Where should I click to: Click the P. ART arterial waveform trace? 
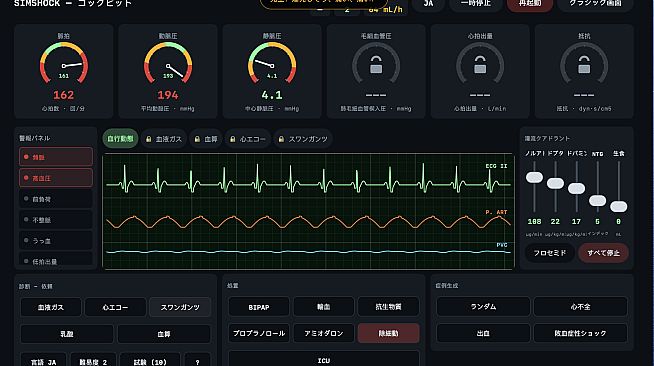click(x=309, y=222)
